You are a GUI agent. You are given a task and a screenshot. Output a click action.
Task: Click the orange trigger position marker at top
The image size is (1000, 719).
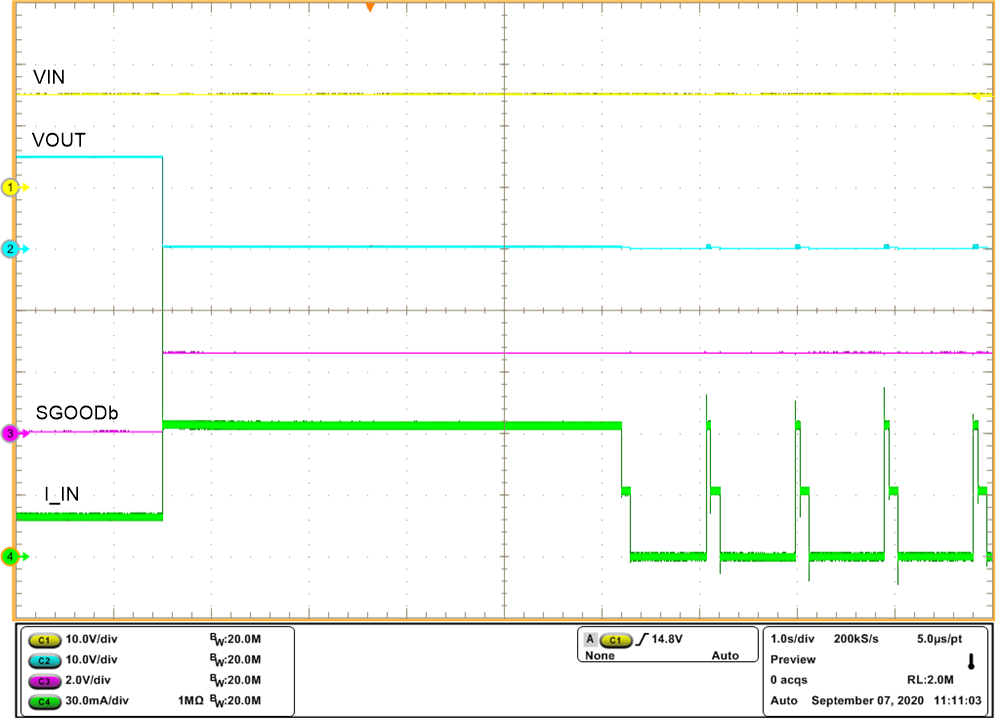[370, 8]
